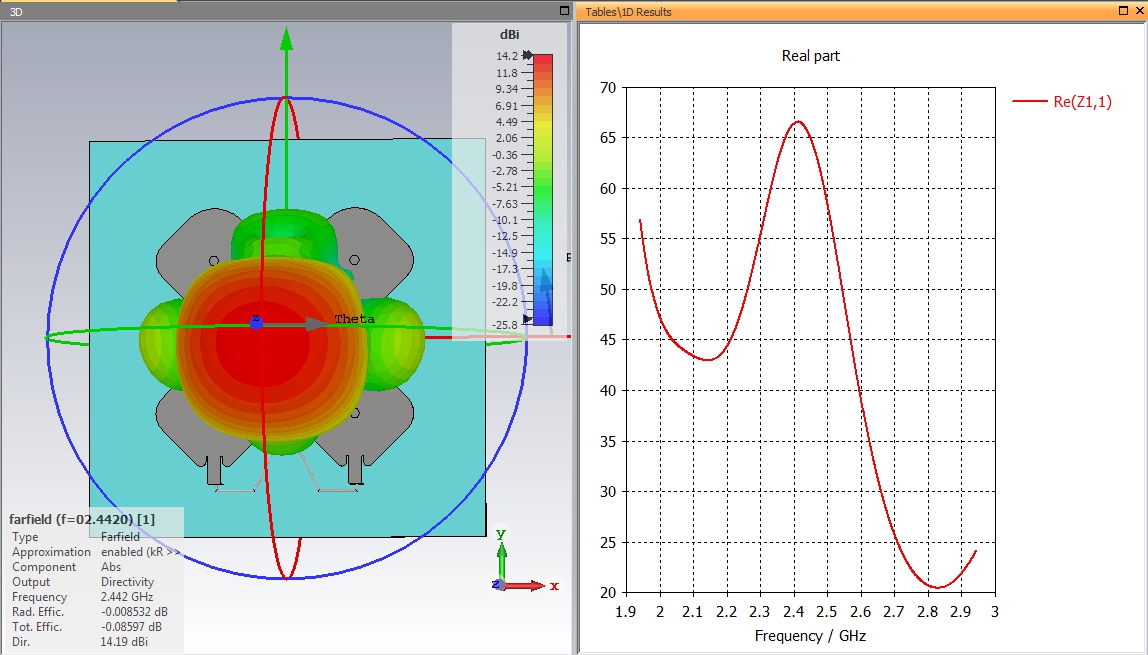Click the dBi unit label above scale
This screenshot has height=655, width=1148.
510,34
